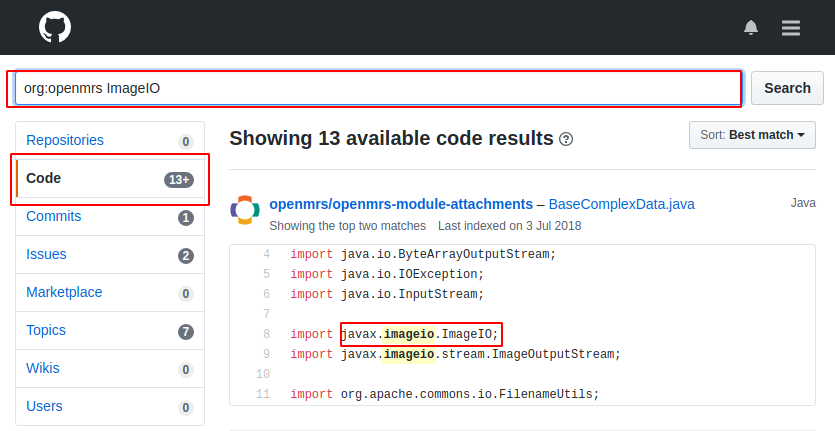
Task: Click the 'Showing the top two matches' text
Action: coord(348,226)
